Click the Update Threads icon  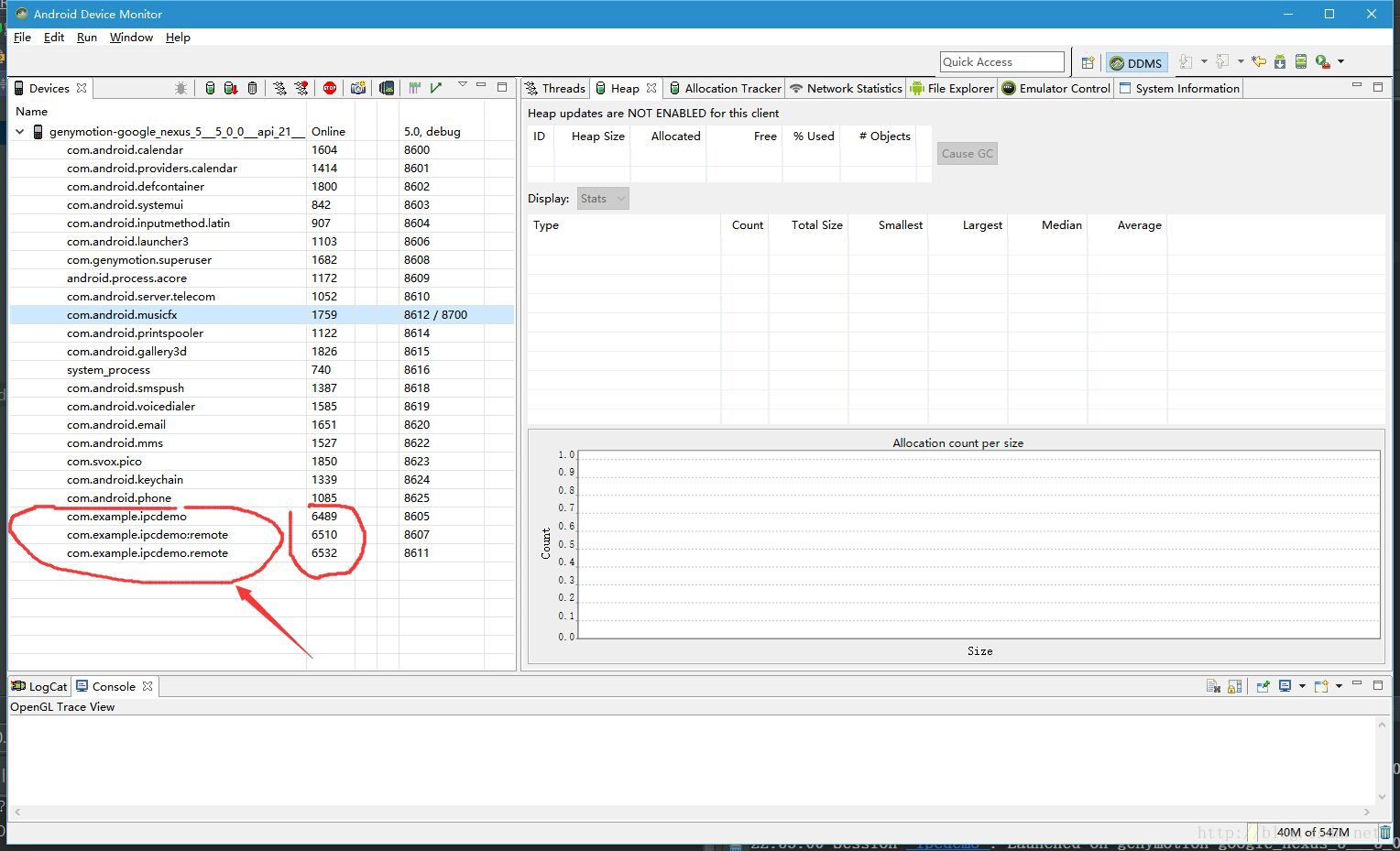tap(279, 88)
